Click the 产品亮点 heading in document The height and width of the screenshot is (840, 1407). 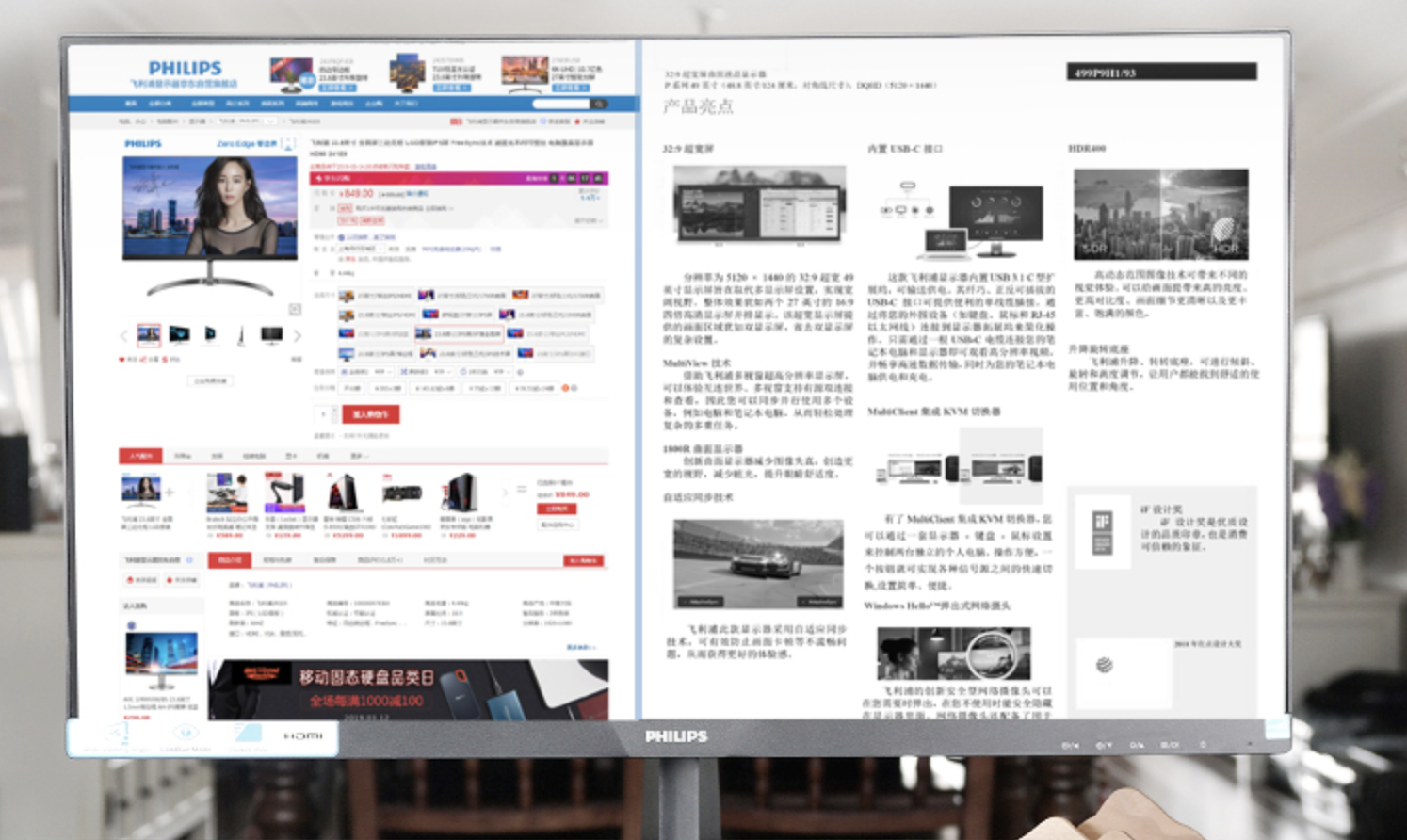pyautogui.click(x=698, y=106)
